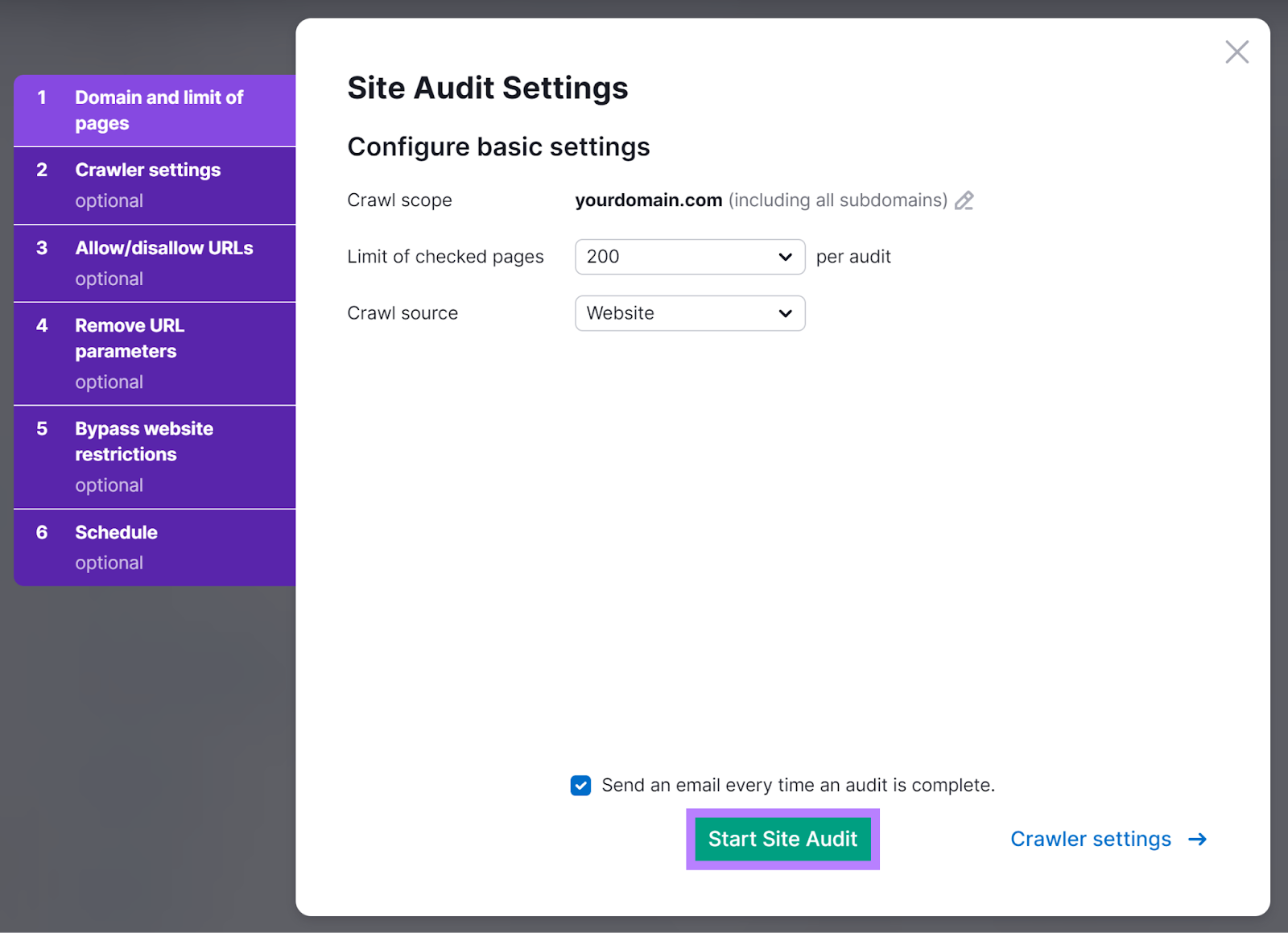Close the Site Audit Settings dialog

(x=1236, y=52)
